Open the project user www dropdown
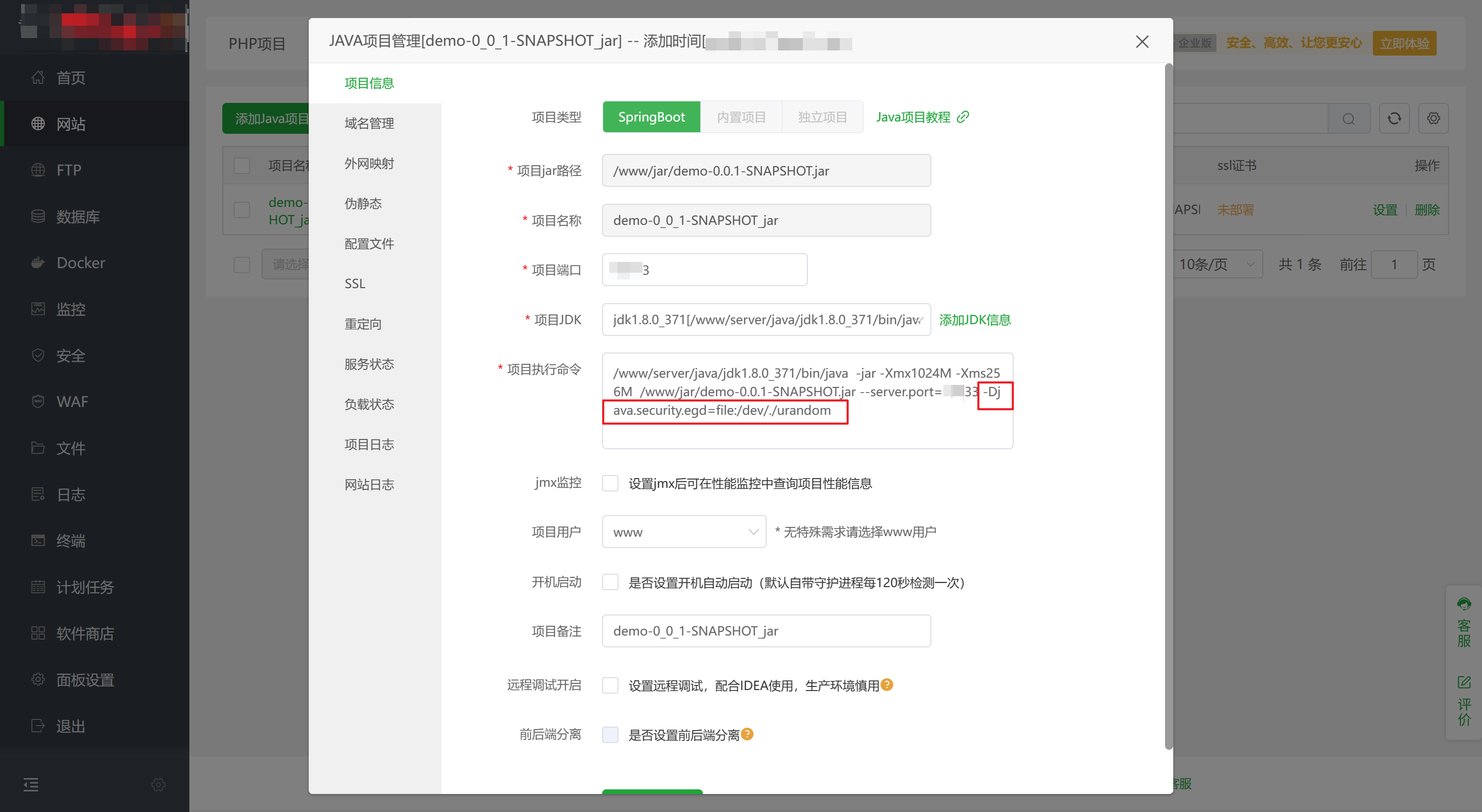Viewport: 1482px width, 812px height. point(683,532)
